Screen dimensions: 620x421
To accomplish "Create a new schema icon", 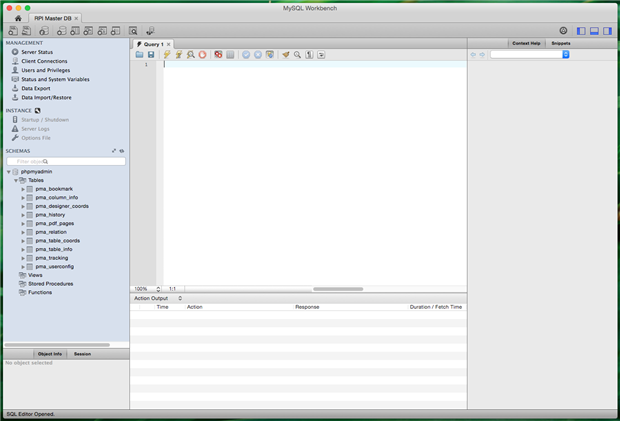I will coord(61,30).
